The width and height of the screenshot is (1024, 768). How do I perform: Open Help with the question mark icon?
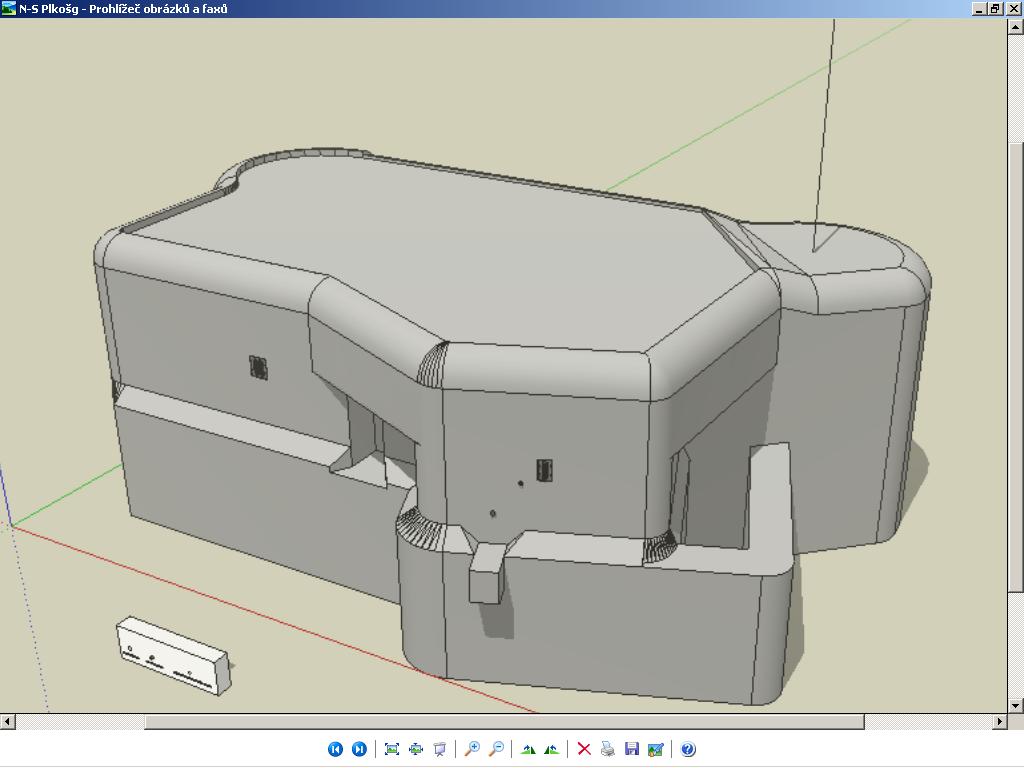(688, 749)
